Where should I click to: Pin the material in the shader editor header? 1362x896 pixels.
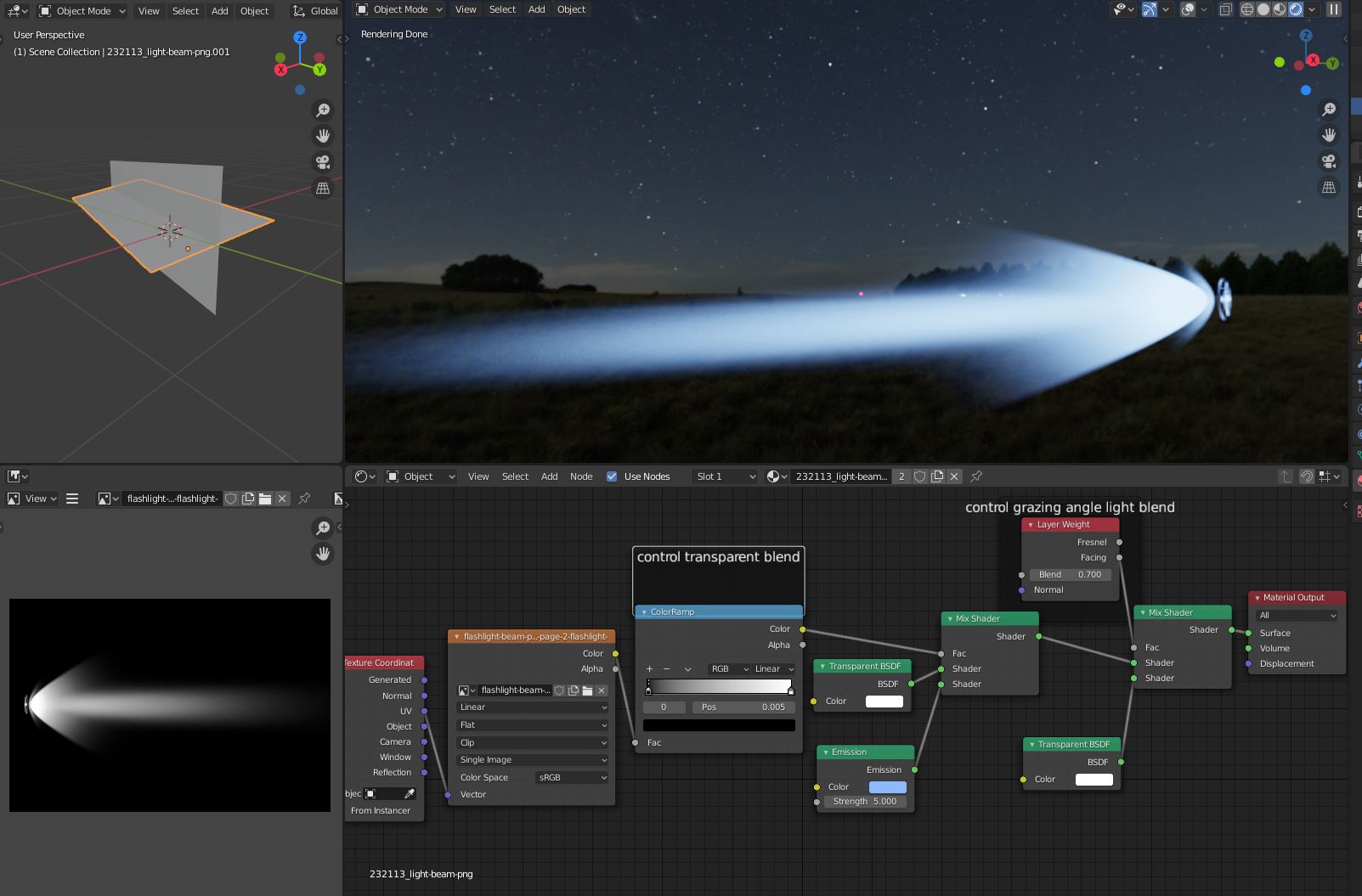pyautogui.click(x=978, y=476)
